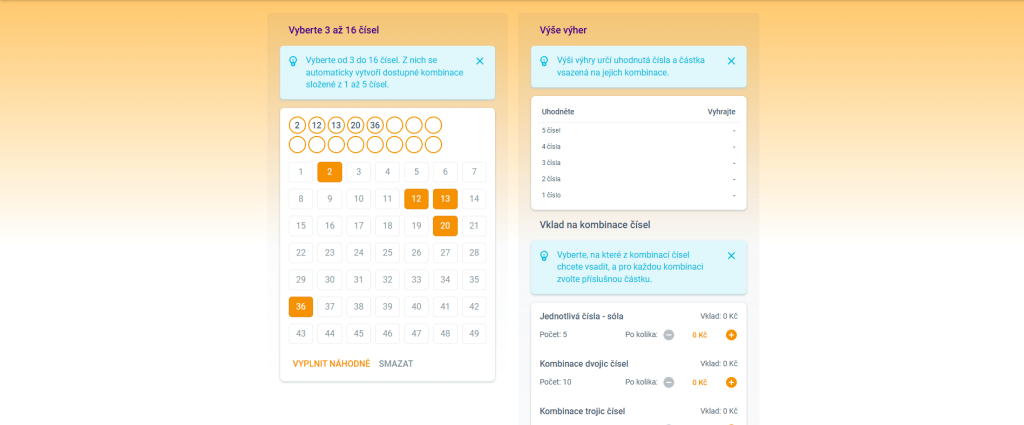
Task: Increase stake for single numbers (sóla)
Action: (x=731, y=334)
